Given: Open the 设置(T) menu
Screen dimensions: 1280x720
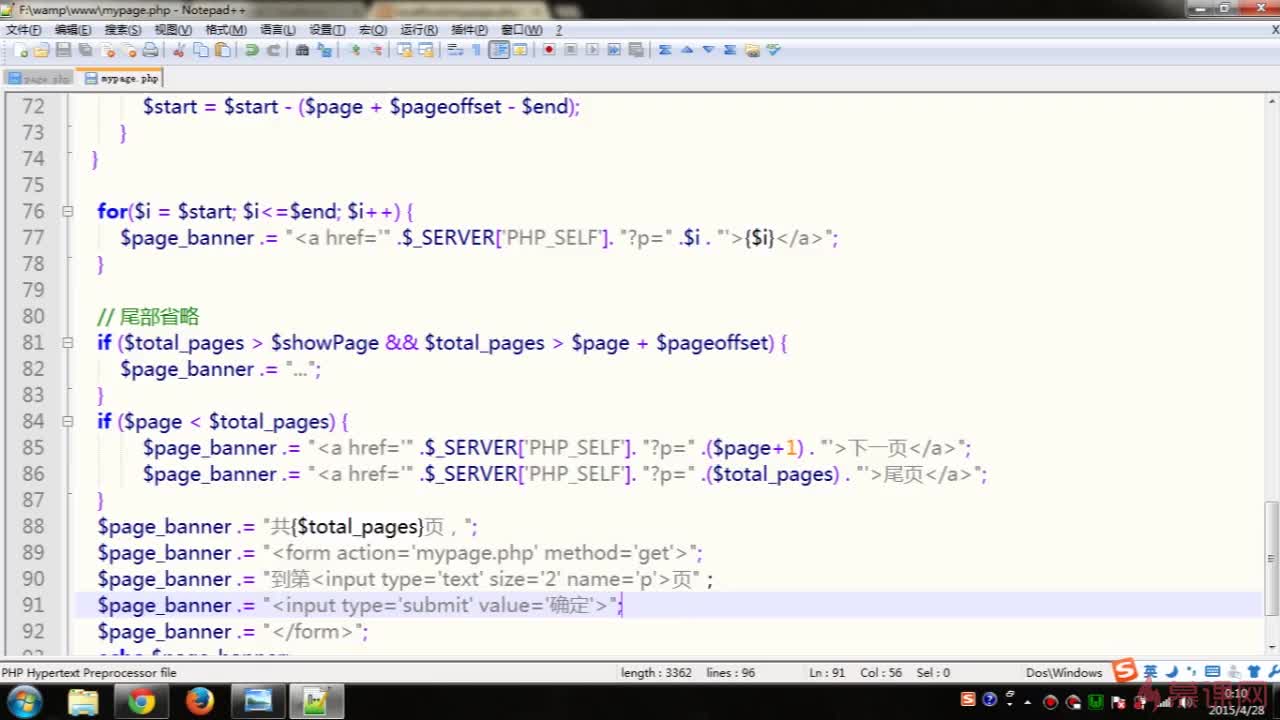Looking at the screenshot, I should point(327,30).
